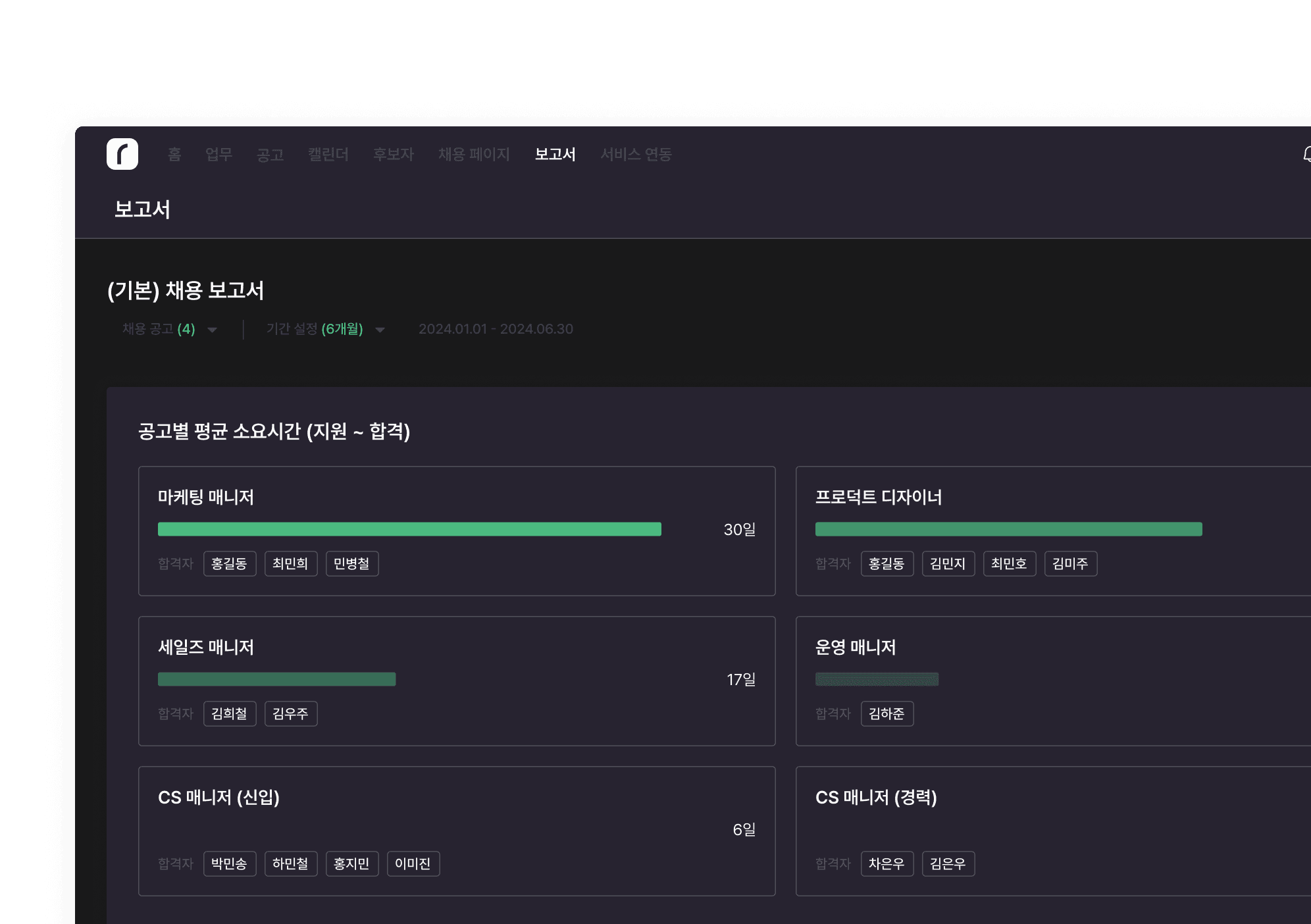Open the 업무 menu

click(x=219, y=154)
